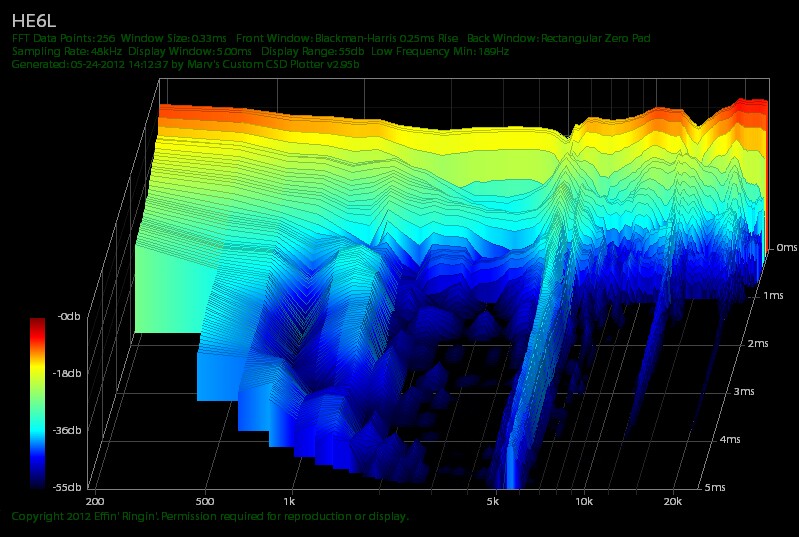Click the 3ms time axis label
This screenshot has height=537, width=799.
743,392
